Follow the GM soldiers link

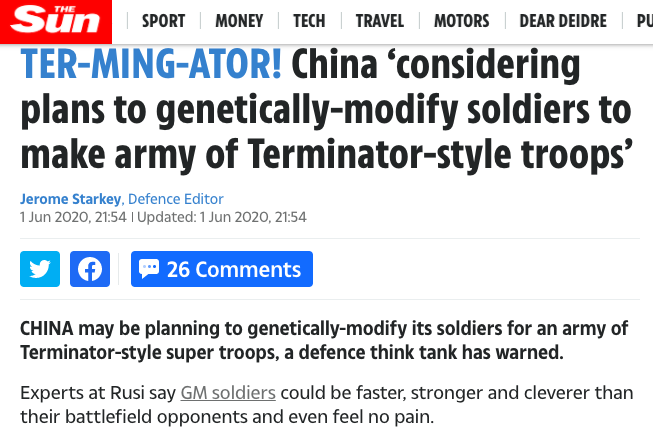click(228, 393)
